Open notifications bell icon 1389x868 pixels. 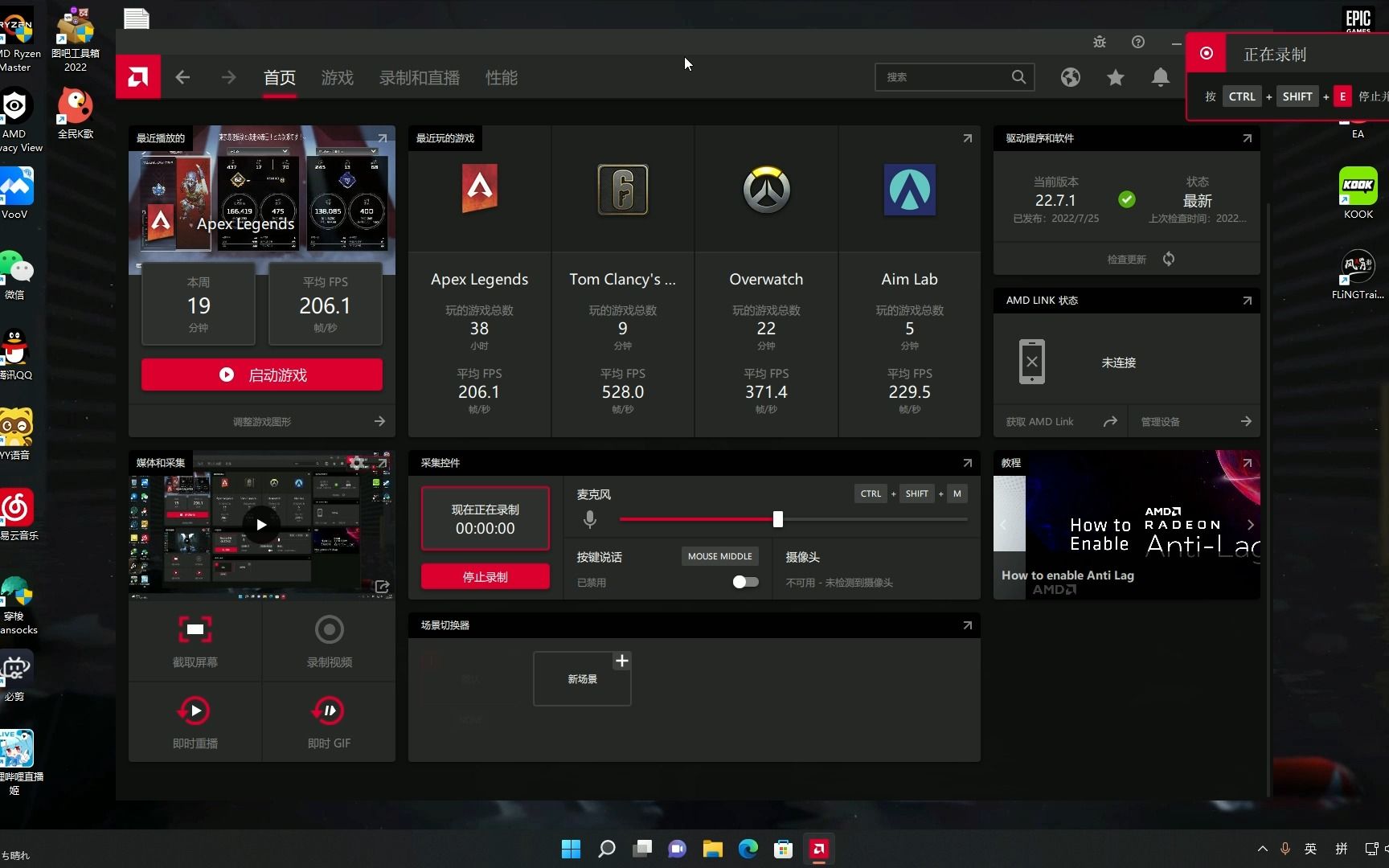1160,77
